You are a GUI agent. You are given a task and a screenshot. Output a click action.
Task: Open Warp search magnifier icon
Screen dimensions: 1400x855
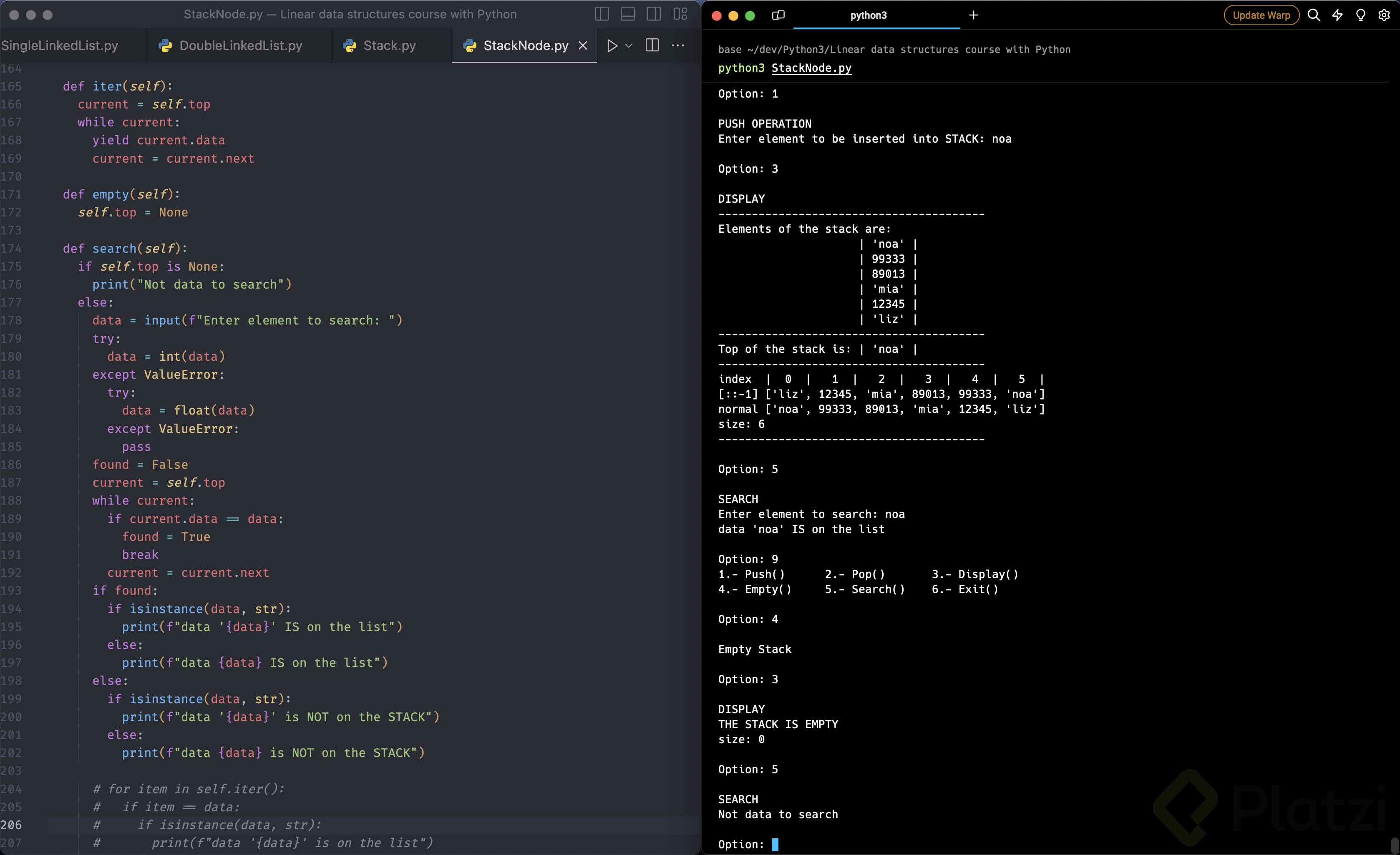(x=1314, y=15)
